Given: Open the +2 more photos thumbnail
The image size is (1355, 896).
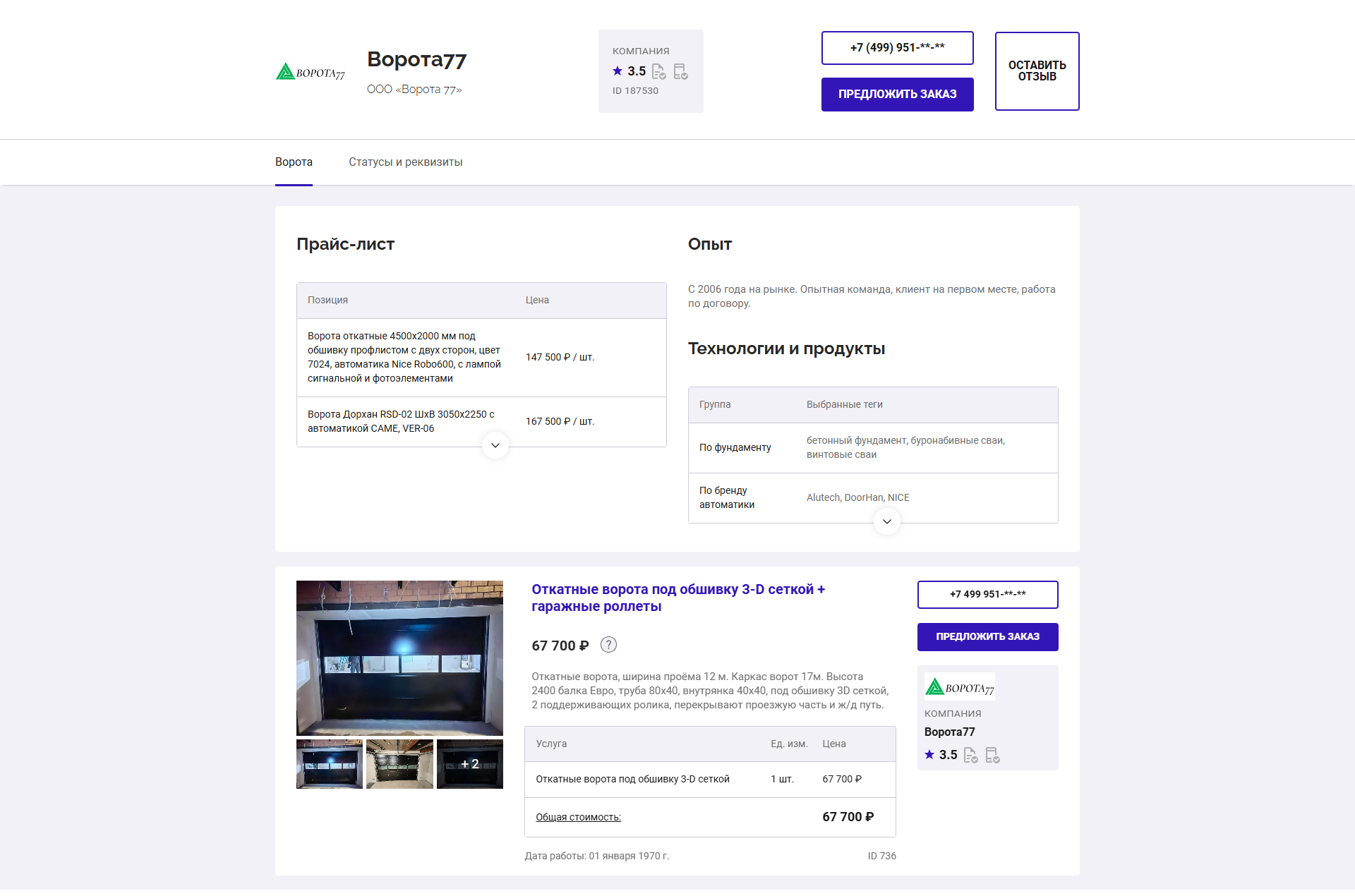Looking at the screenshot, I should pos(469,764).
